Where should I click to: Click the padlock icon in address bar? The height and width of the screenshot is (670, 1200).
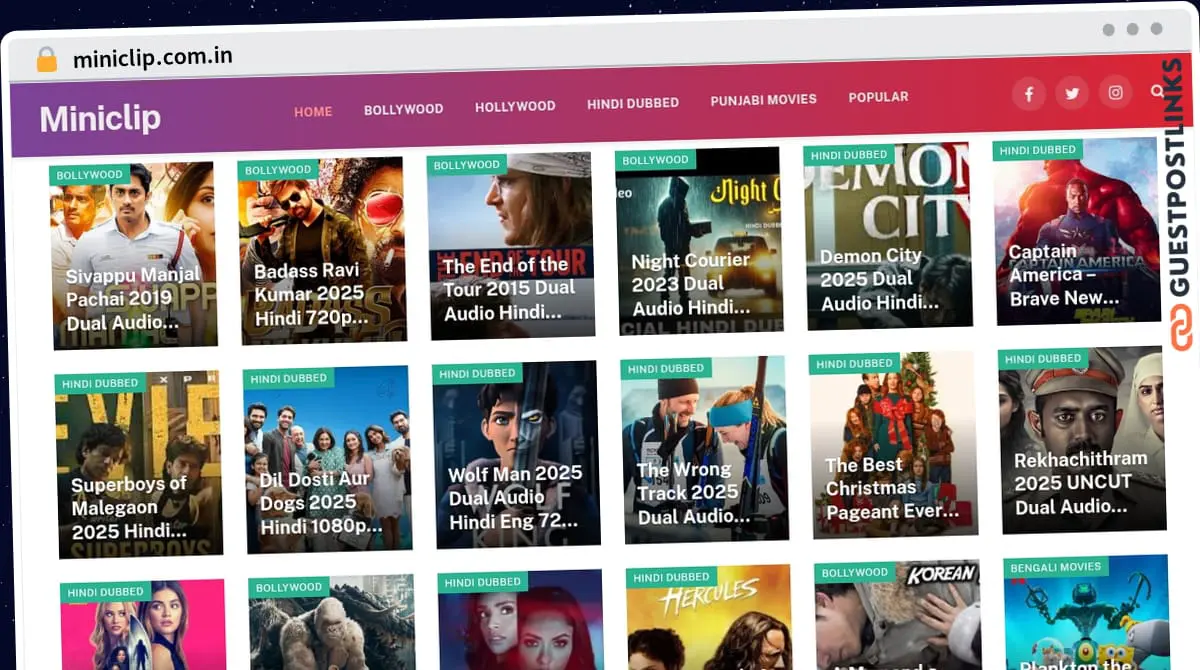(x=46, y=60)
